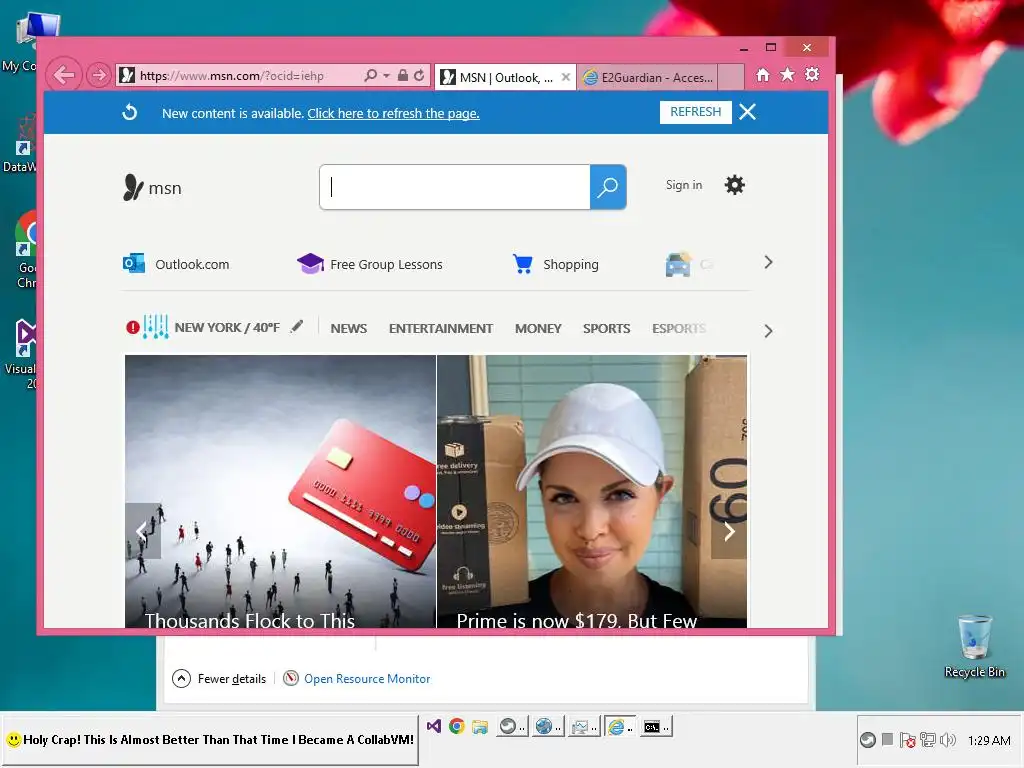Open the NEW YORK / 40°F weather
The height and width of the screenshot is (768, 1024).
[x=227, y=327]
